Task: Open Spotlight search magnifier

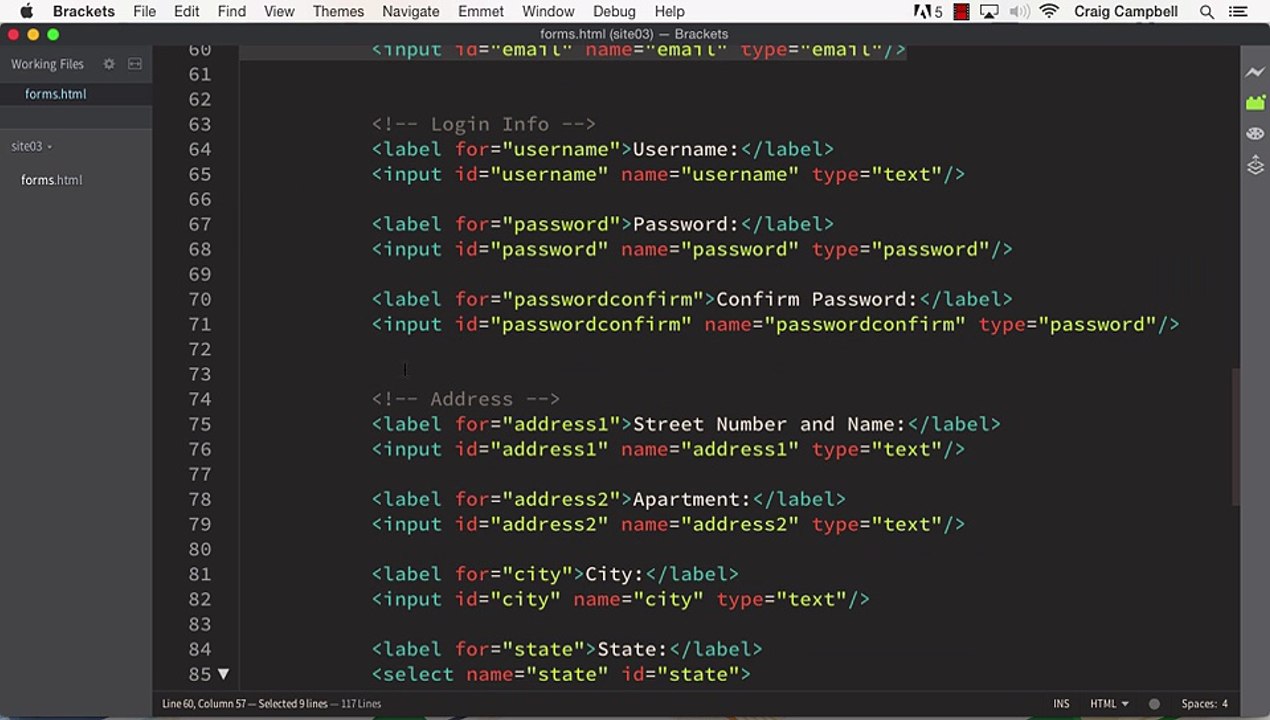Action: pos(1207,12)
